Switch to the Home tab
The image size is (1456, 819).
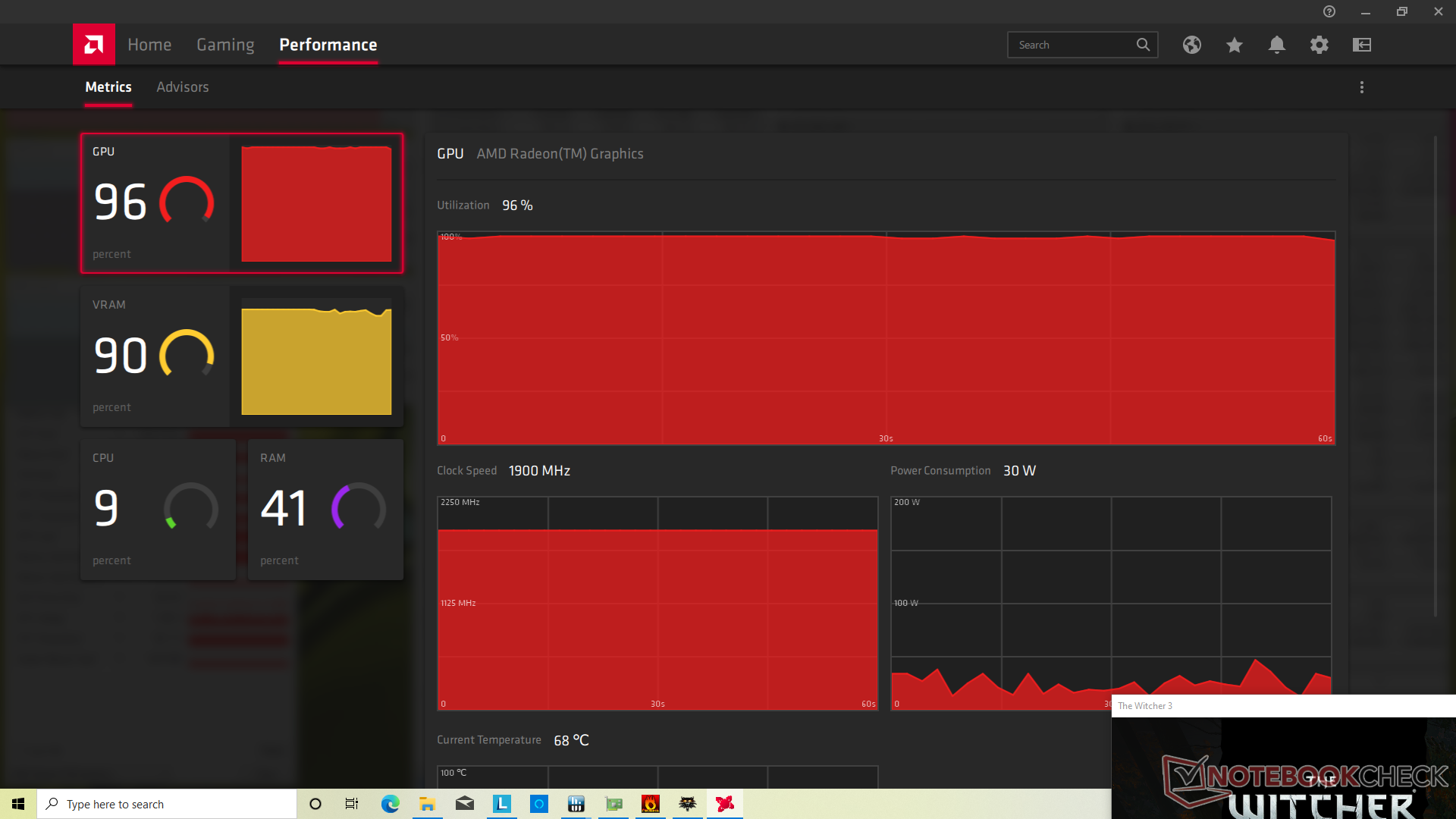149,45
